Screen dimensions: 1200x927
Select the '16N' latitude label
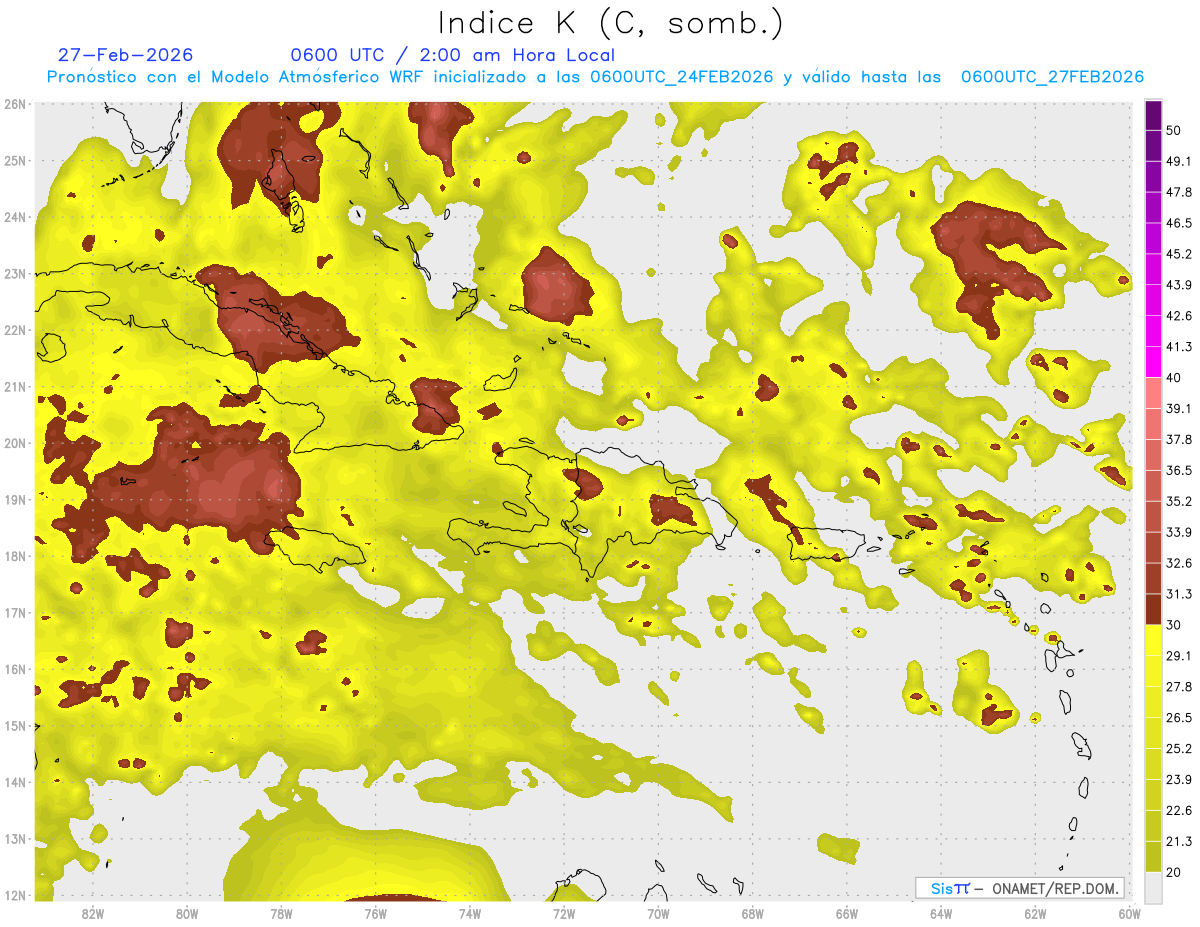pyautogui.click(x=15, y=669)
